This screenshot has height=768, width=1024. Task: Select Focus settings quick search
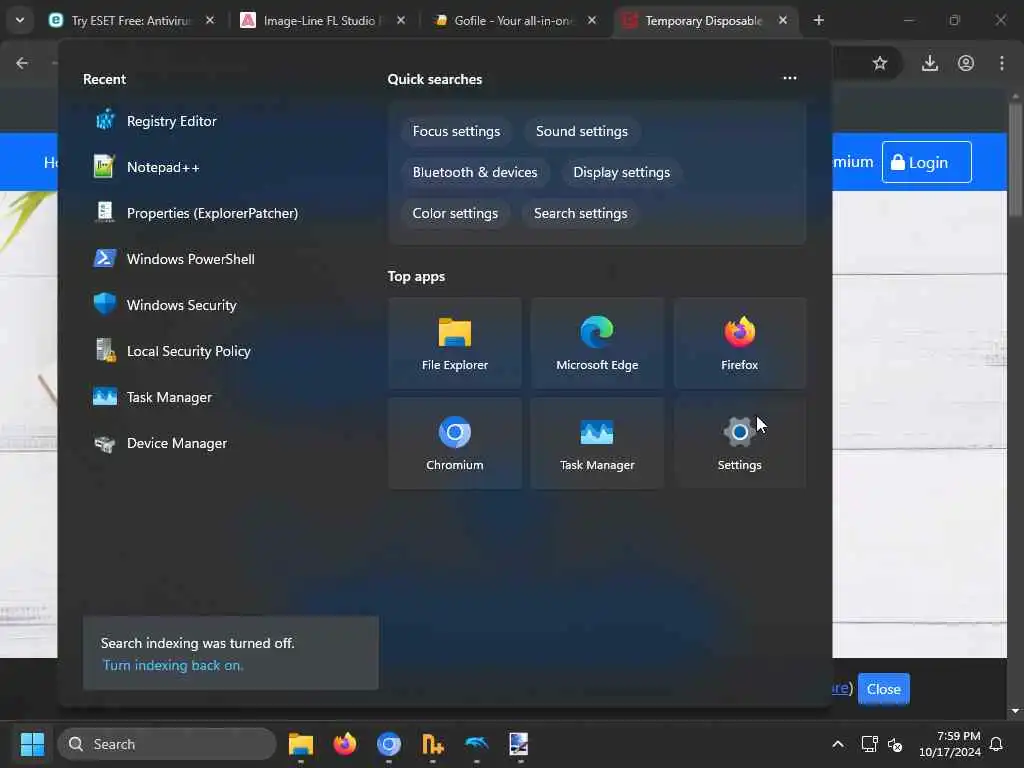coord(456,131)
